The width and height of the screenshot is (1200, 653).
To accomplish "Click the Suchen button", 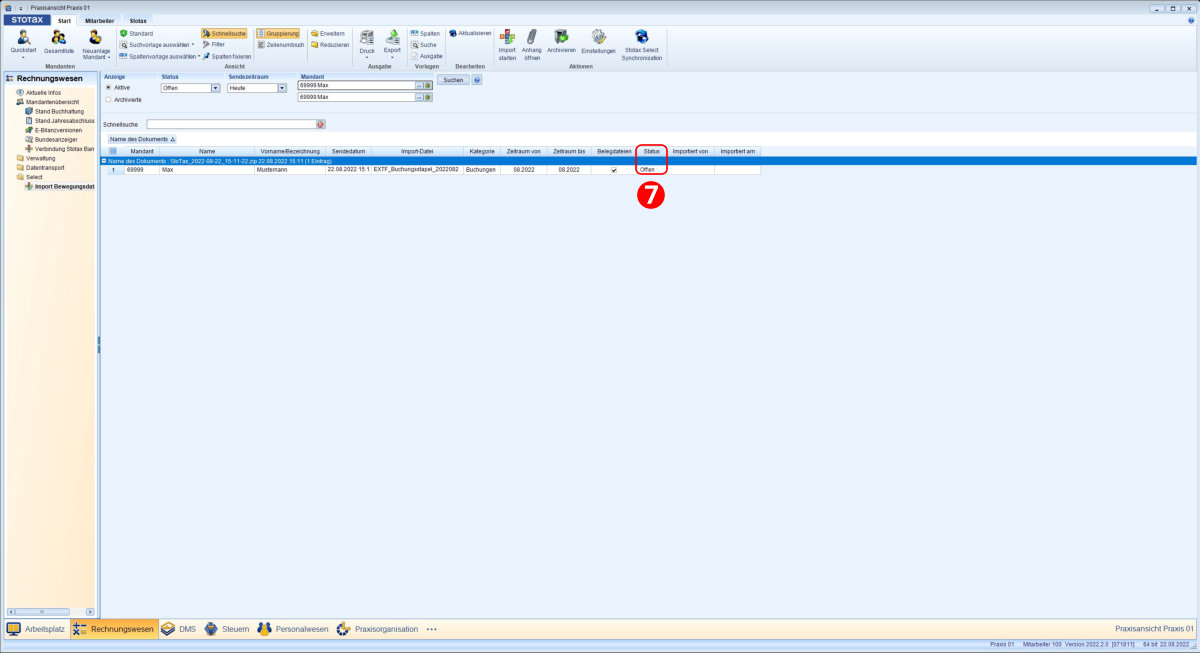I will tap(452, 80).
